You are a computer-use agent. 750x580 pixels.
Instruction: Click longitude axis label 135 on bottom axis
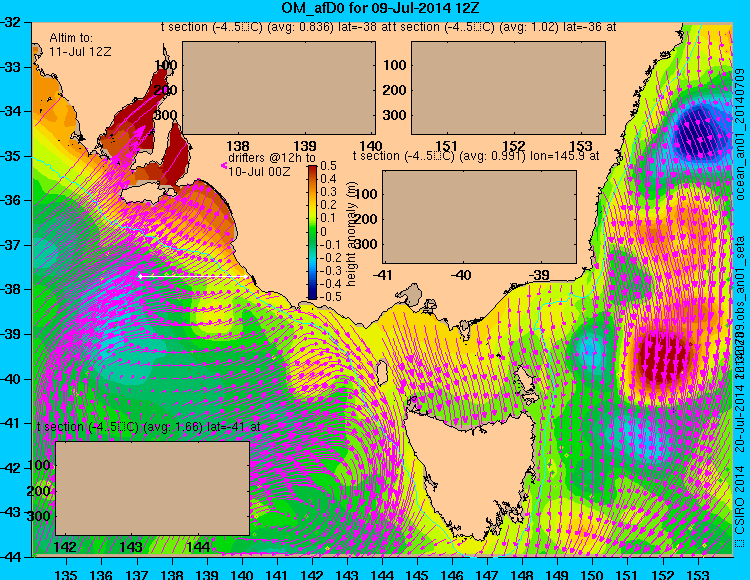point(66,574)
